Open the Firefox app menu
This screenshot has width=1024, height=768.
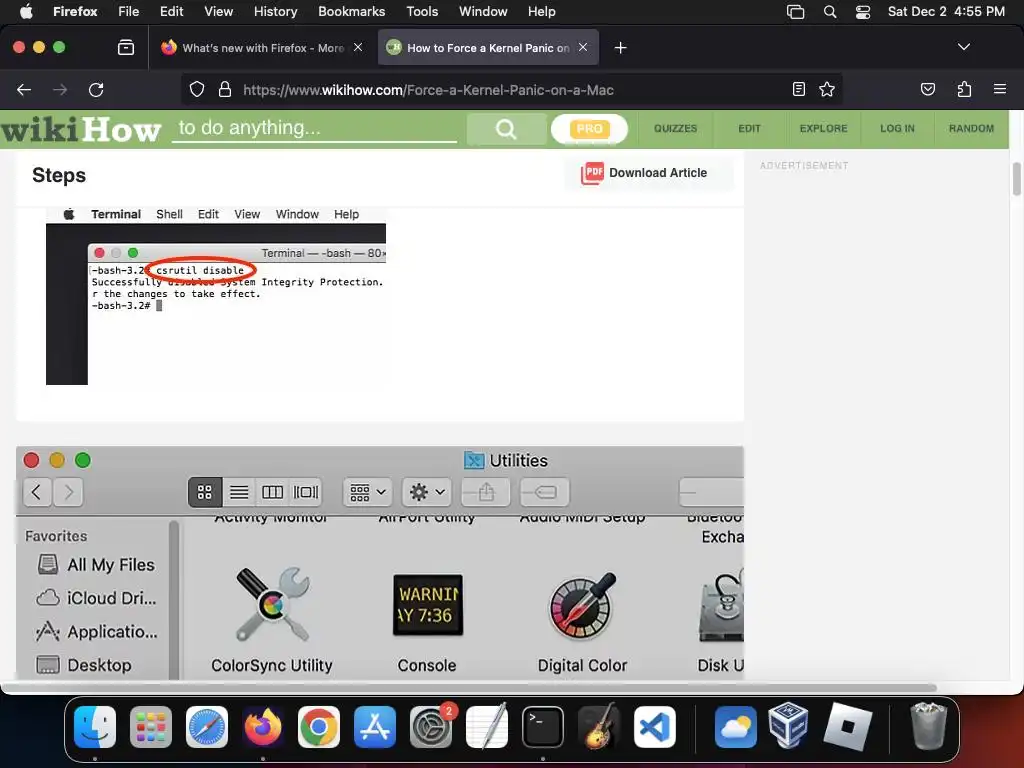[x=75, y=12]
